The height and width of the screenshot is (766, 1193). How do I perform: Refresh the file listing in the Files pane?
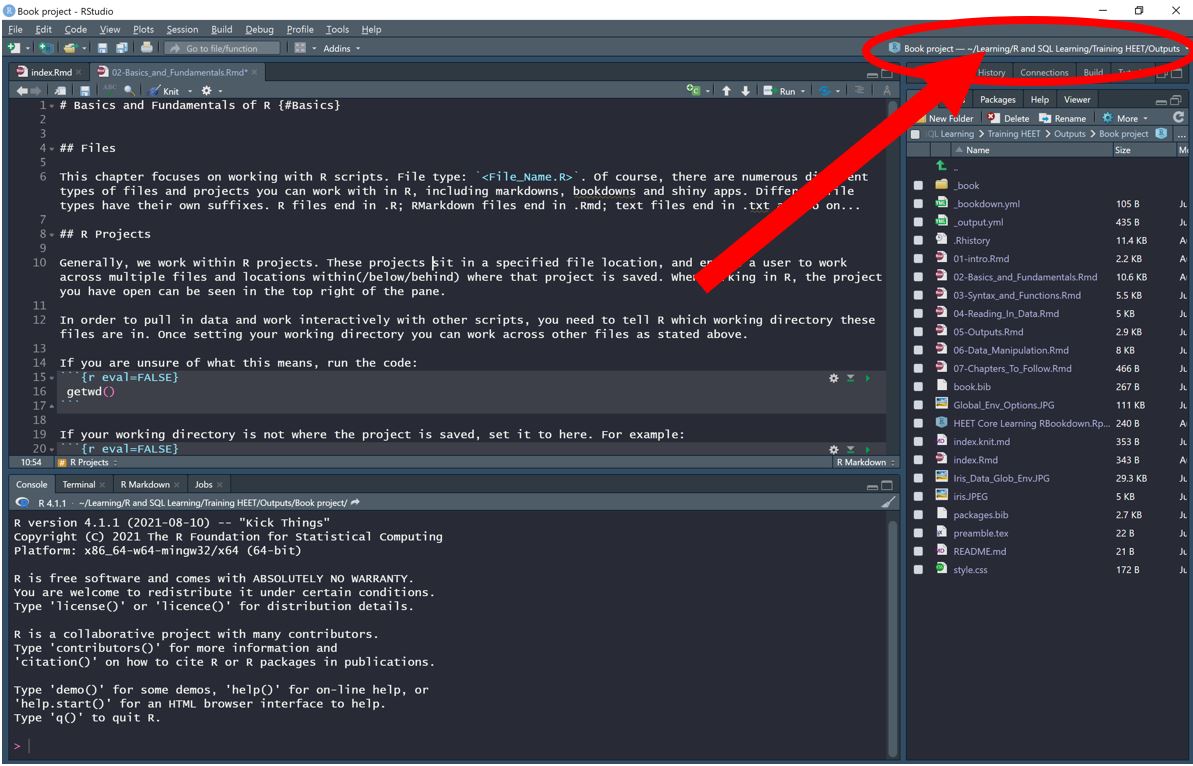pyautogui.click(x=1179, y=118)
